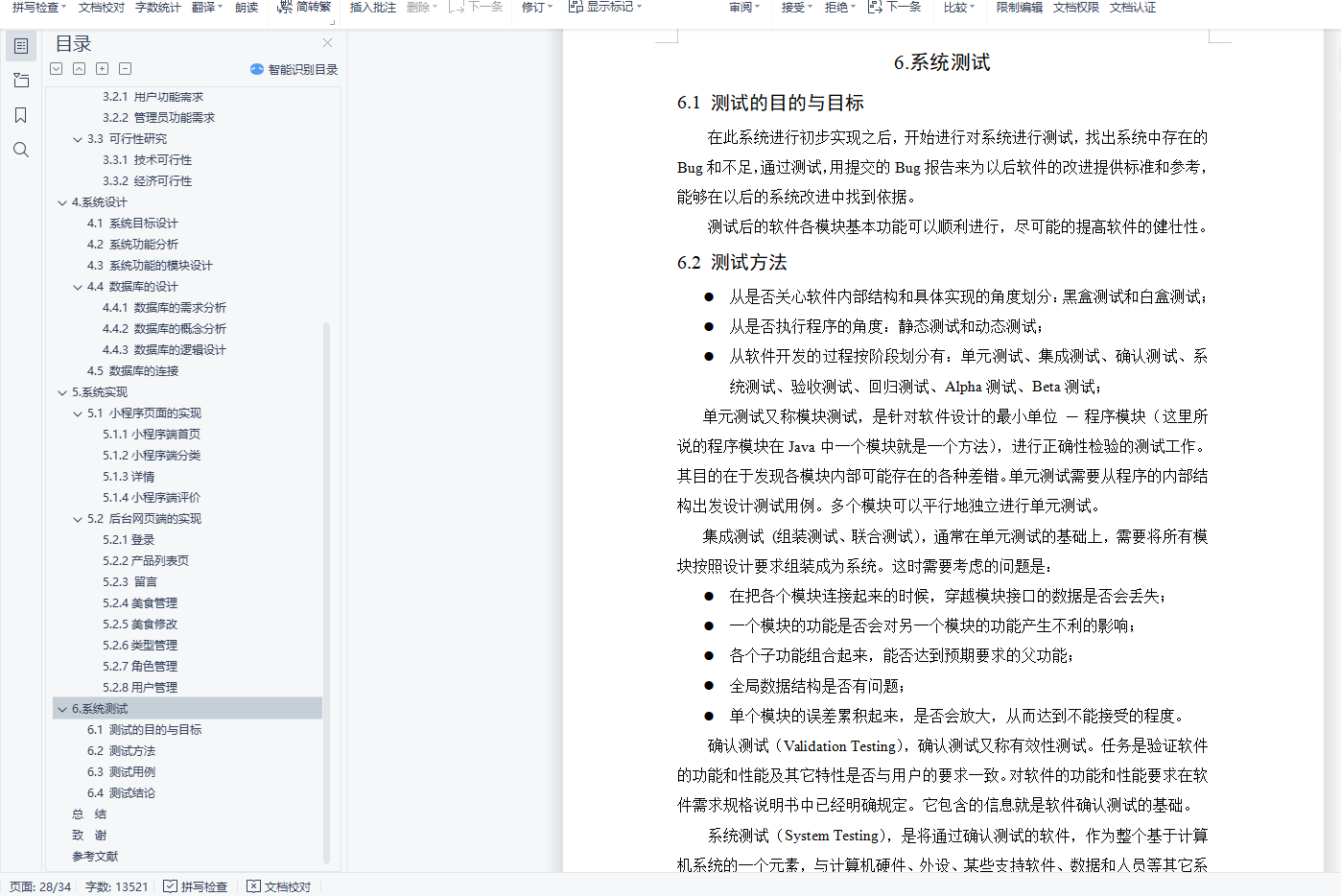Go to heading 4.5 数据库的连接
This screenshot has width=1341, height=896.
(132, 371)
